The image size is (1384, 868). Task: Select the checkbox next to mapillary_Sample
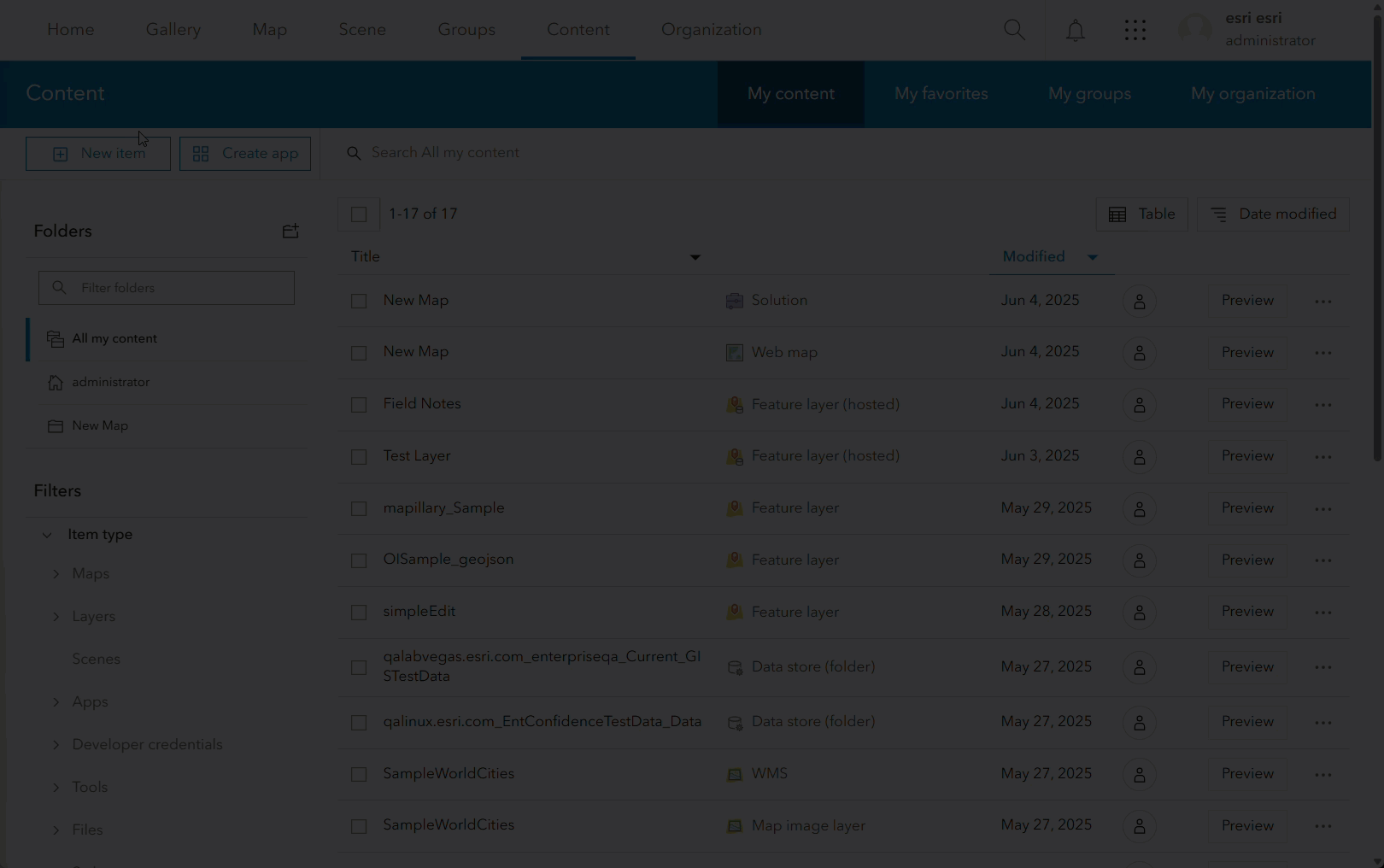359,508
